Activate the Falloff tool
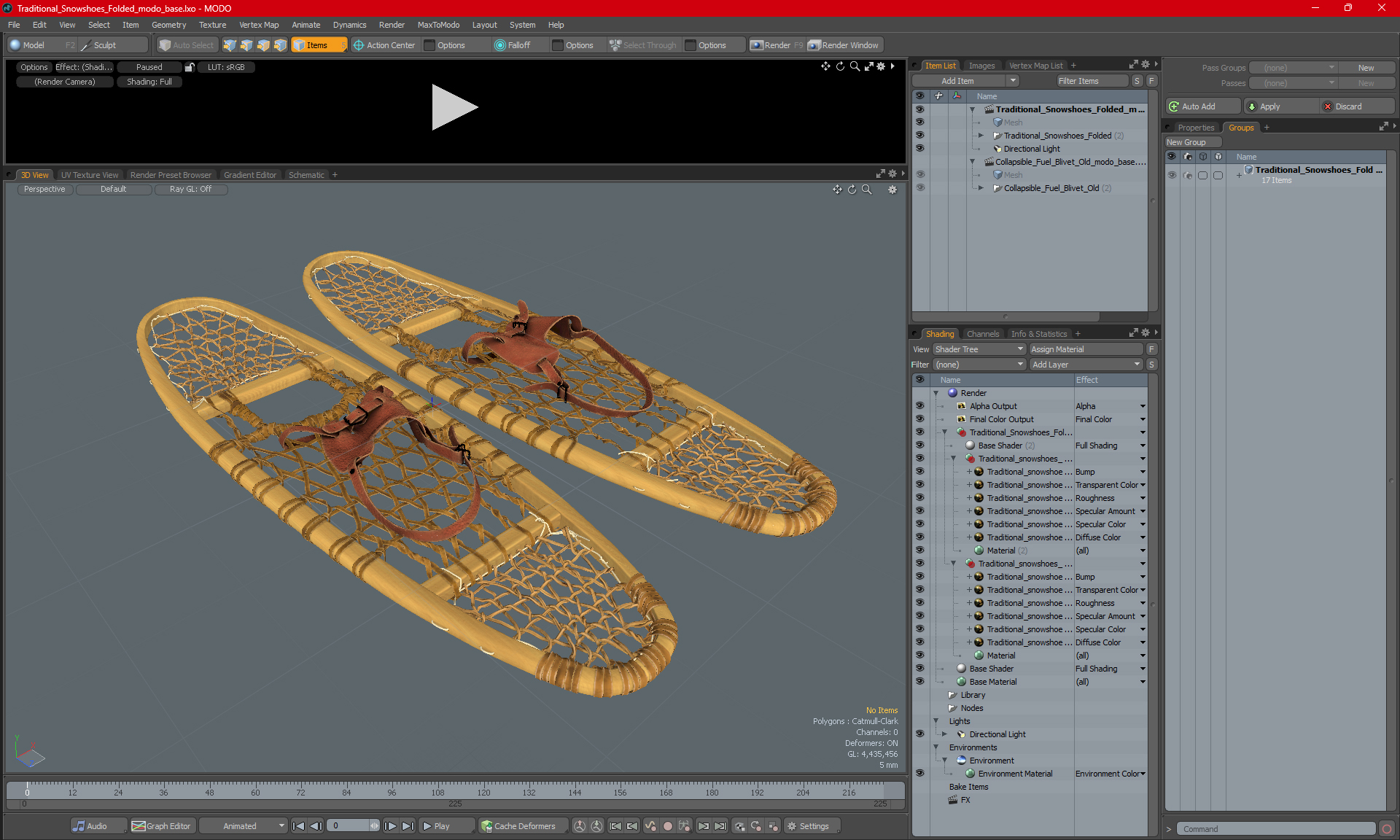The image size is (1400, 840). pyautogui.click(x=513, y=45)
